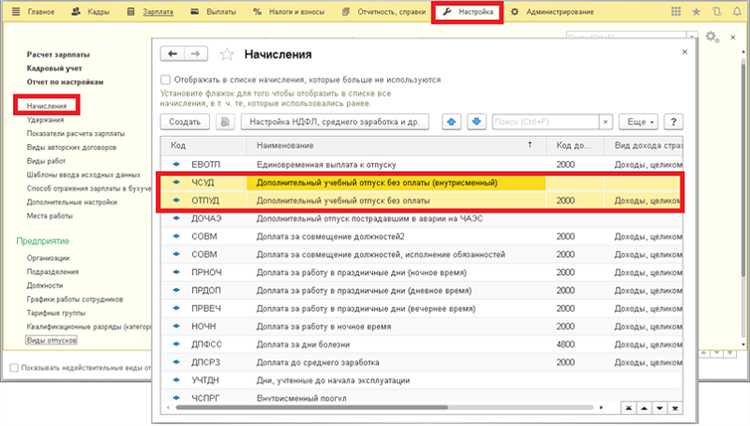Screen dimensions: 750x426
Task: Open help with question mark button
Action: [x=673, y=122]
